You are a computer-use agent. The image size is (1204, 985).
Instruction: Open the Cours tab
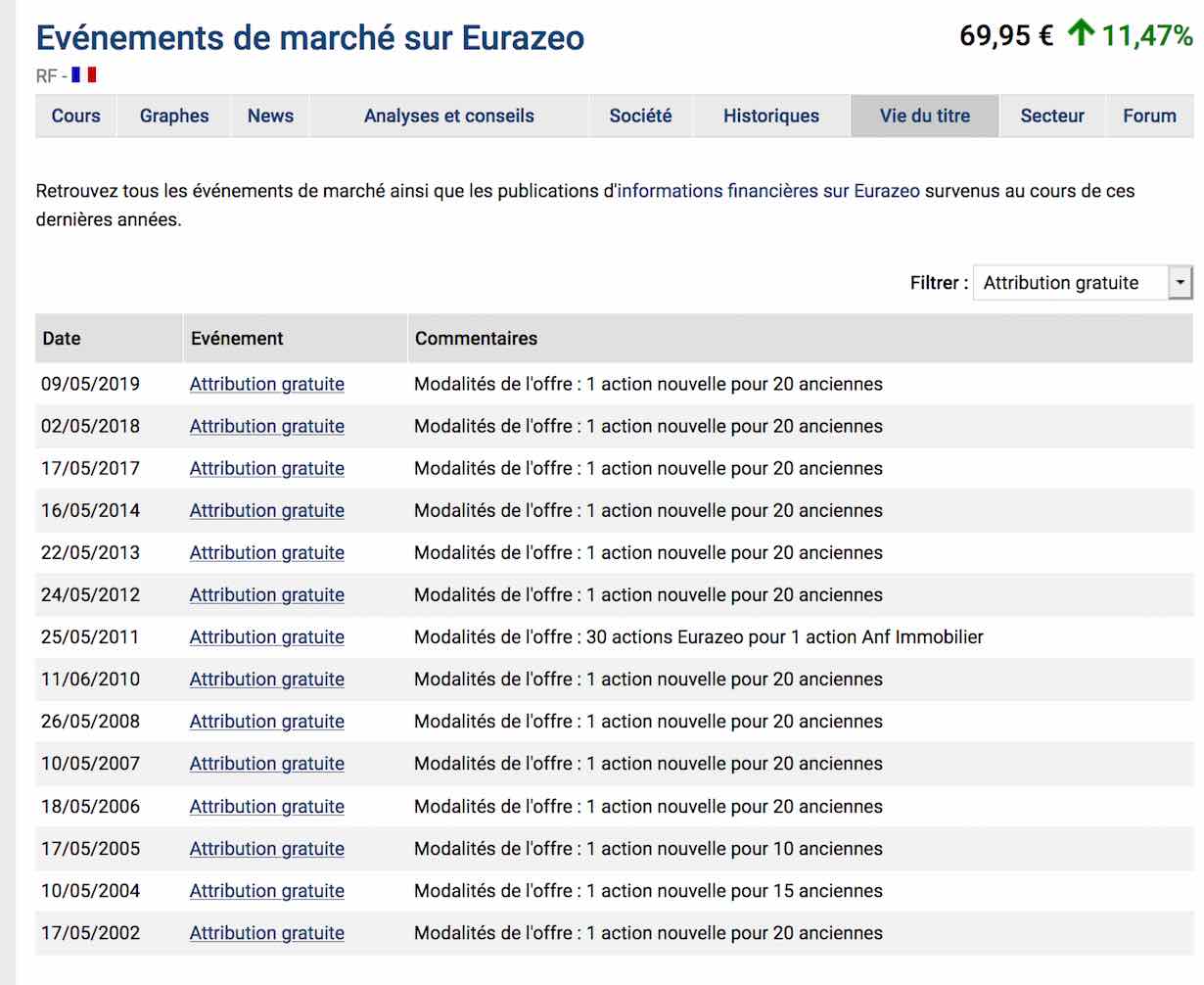[76, 116]
